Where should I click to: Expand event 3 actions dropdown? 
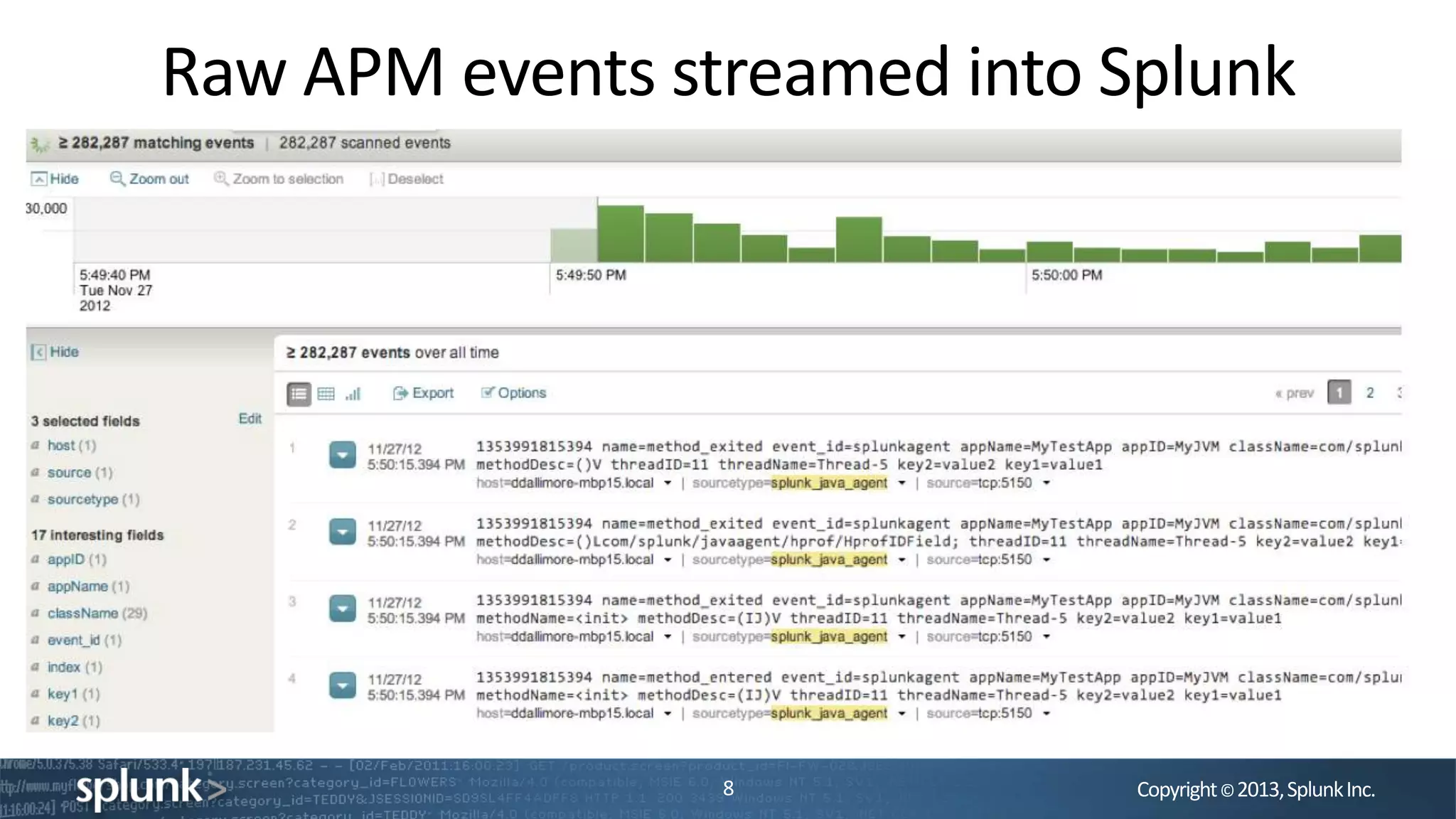(x=343, y=609)
